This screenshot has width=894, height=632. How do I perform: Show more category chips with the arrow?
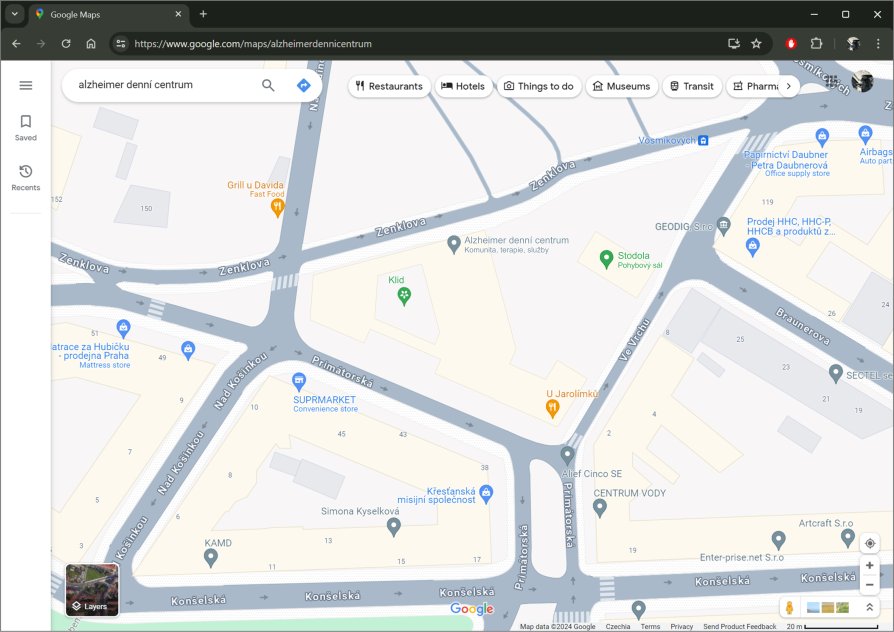(x=789, y=86)
